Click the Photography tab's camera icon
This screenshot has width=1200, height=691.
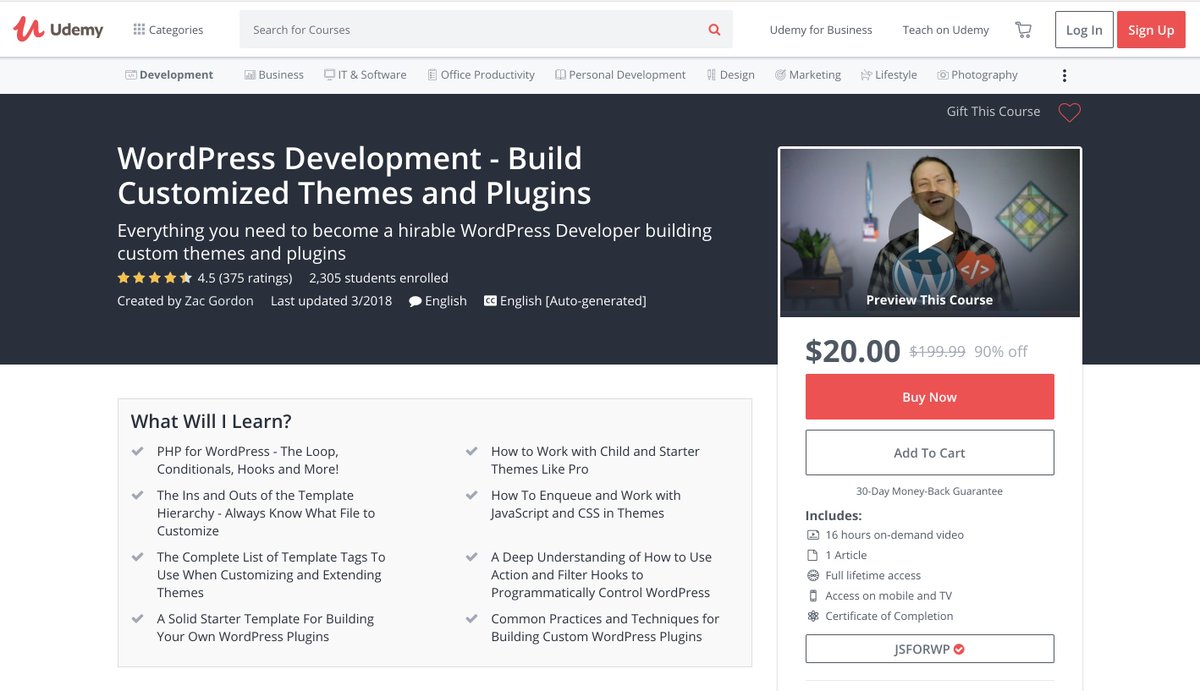tap(943, 75)
